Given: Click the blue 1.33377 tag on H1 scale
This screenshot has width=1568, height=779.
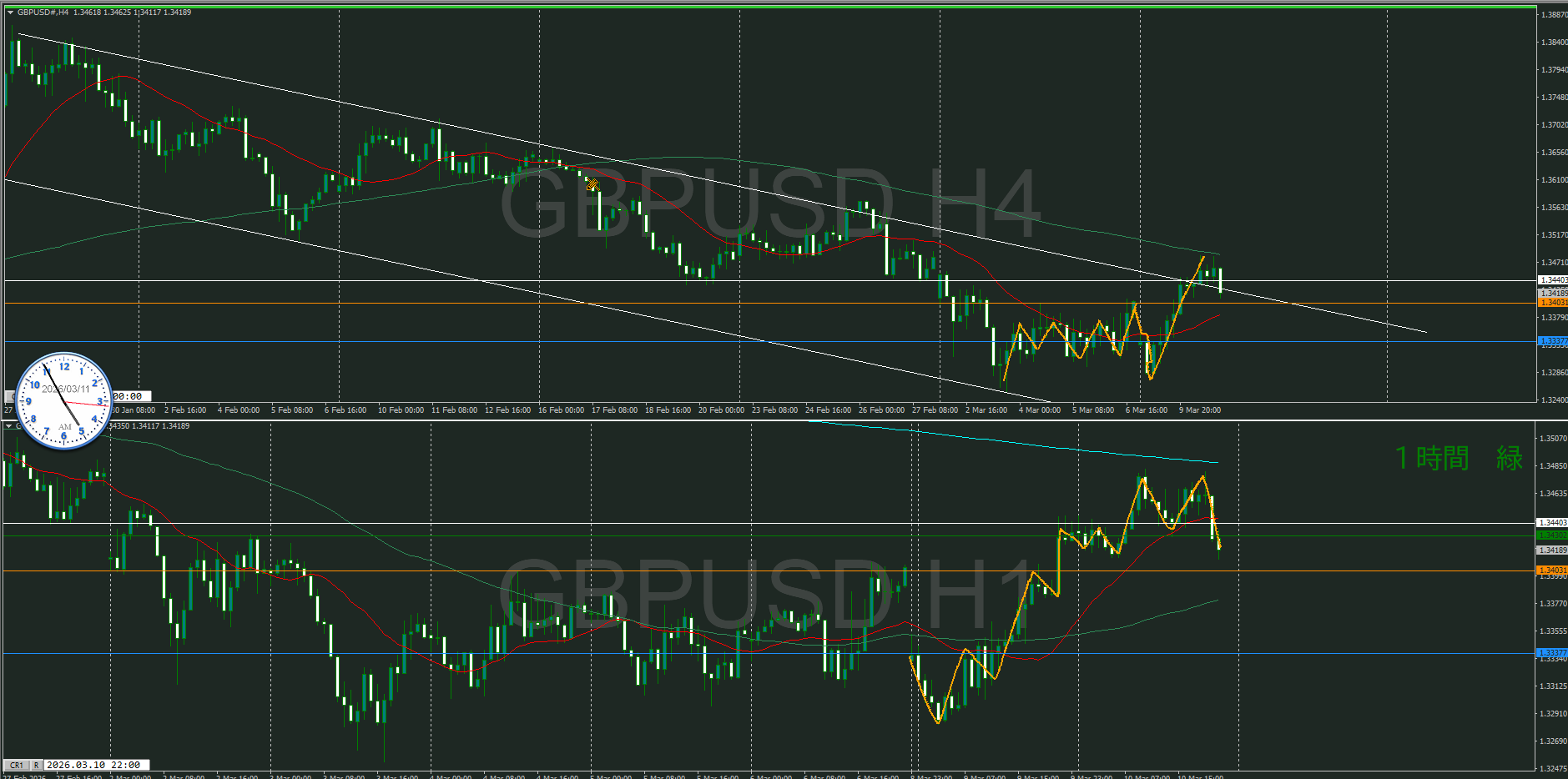Looking at the screenshot, I should click(1552, 653).
